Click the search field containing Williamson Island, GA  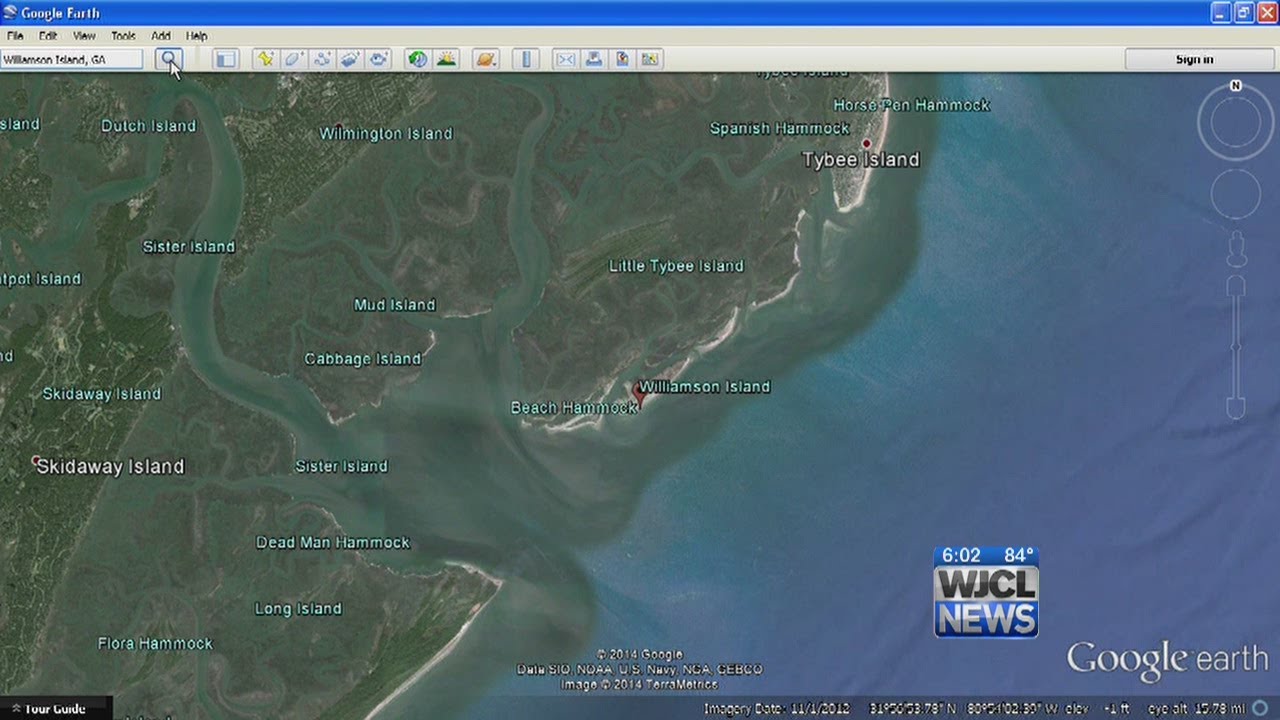[x=72, y=59]
